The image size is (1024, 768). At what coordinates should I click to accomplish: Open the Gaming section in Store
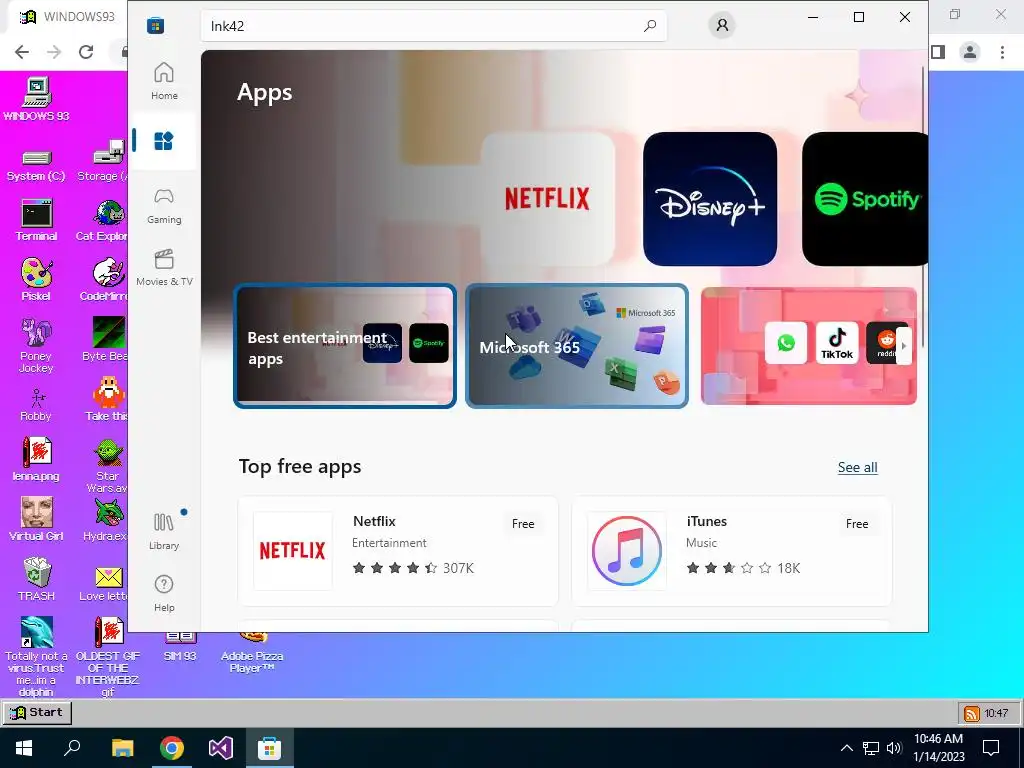pos(164,206)
